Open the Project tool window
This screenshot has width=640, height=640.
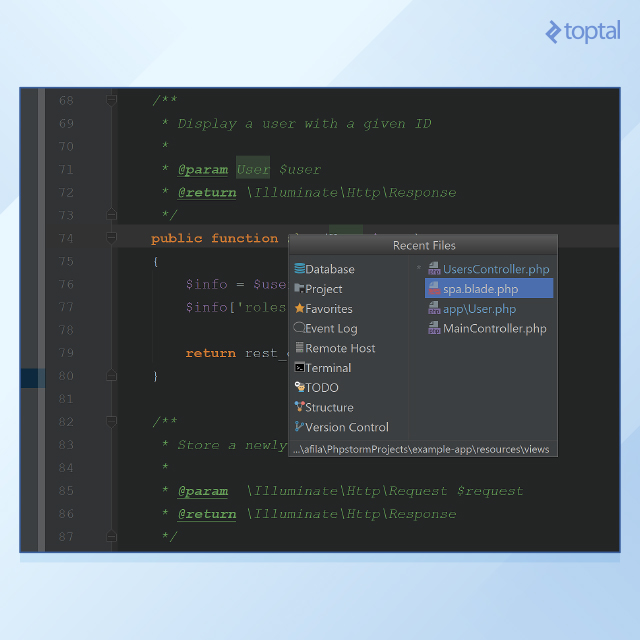[x=323, y=289]
